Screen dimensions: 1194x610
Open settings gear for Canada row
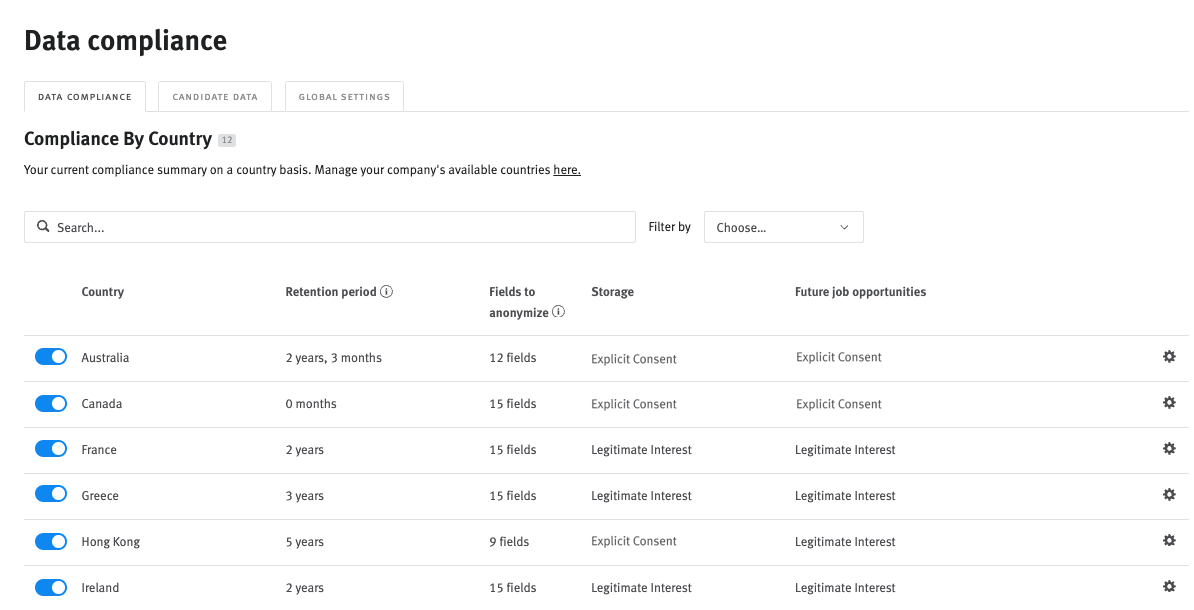point(1169,402)
